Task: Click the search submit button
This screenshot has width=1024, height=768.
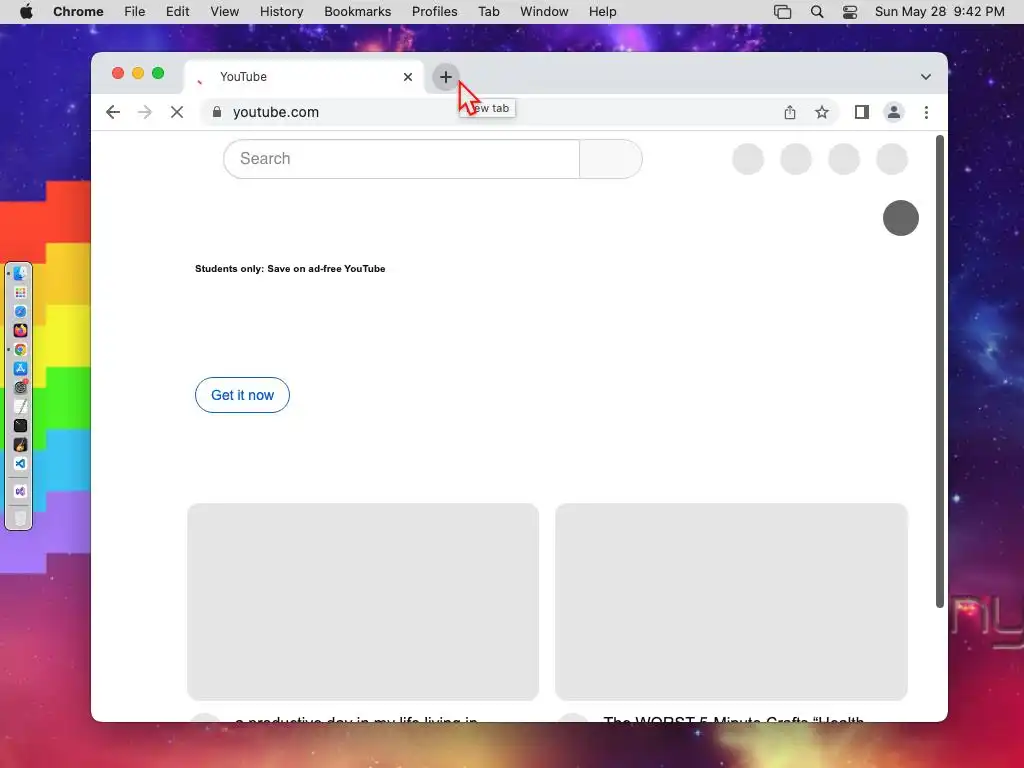Action: coord(611,159)
